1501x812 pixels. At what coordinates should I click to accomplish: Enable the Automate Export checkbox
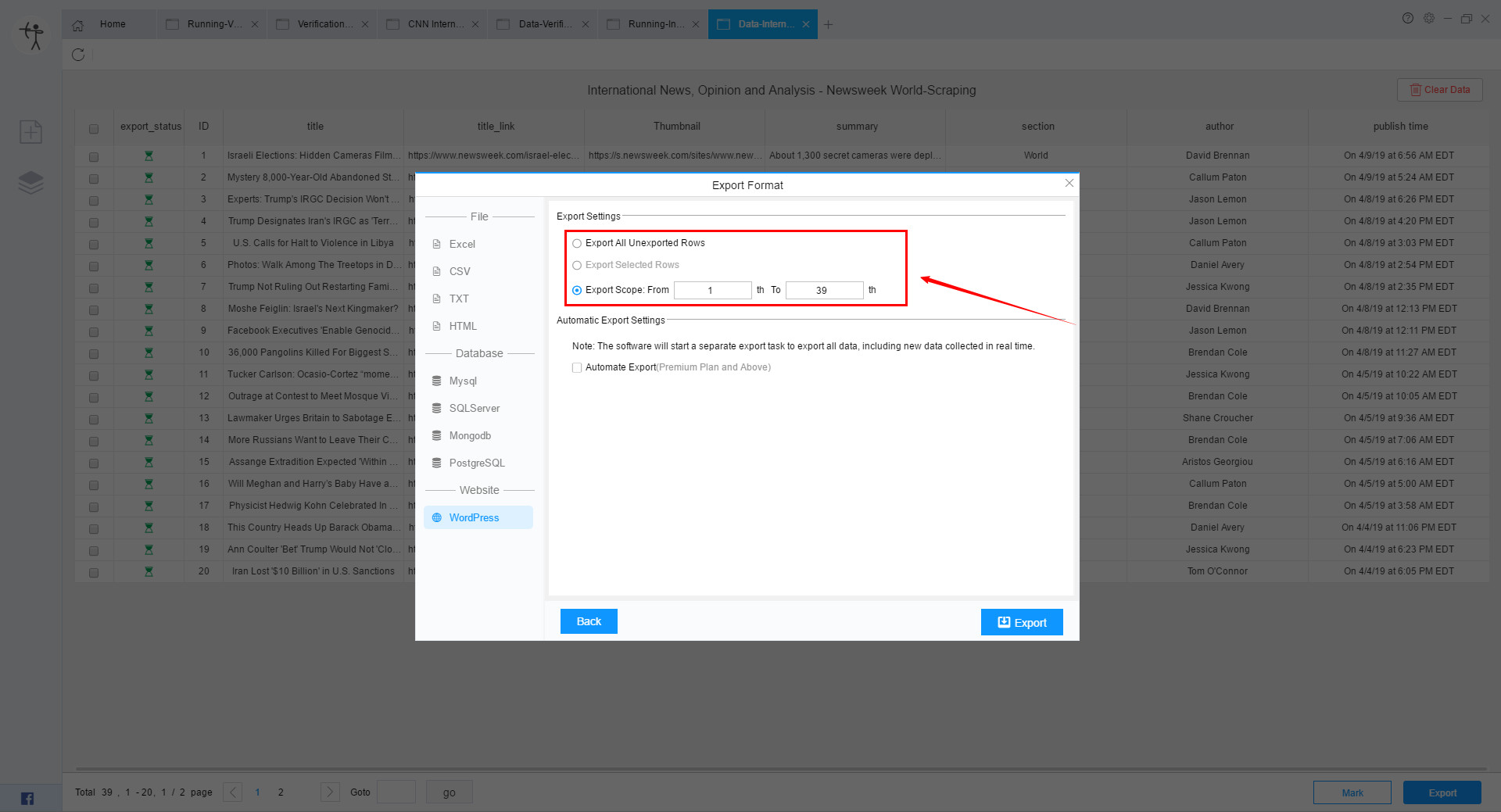[577, 367]
